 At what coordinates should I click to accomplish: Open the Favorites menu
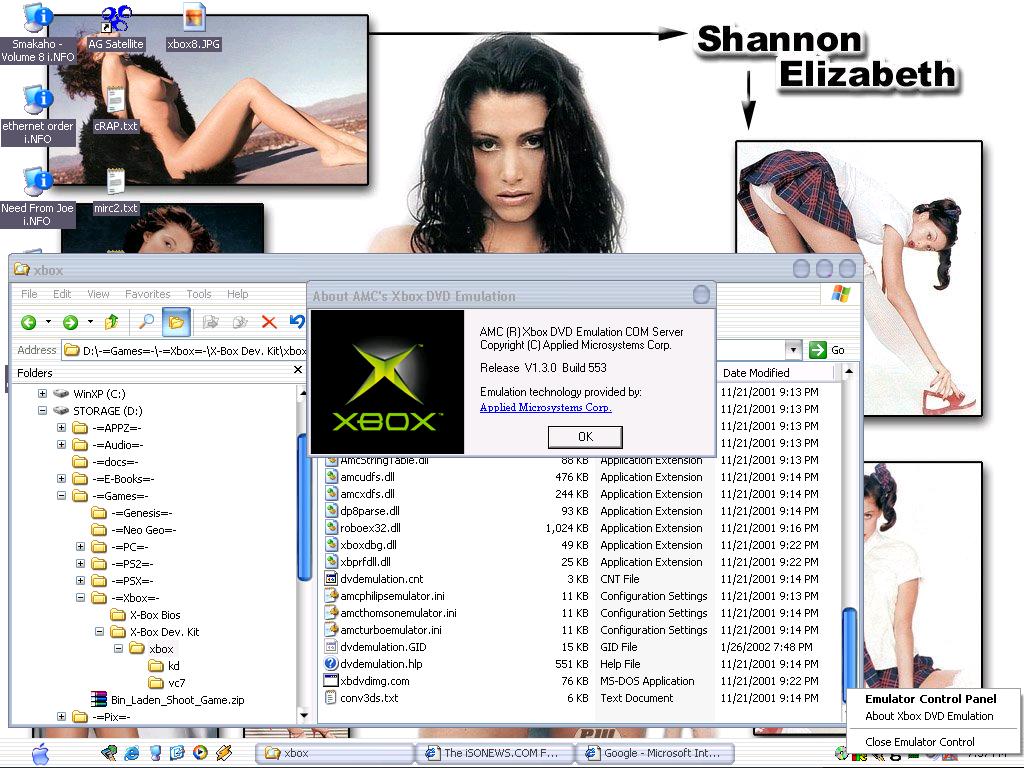(148, 294)
